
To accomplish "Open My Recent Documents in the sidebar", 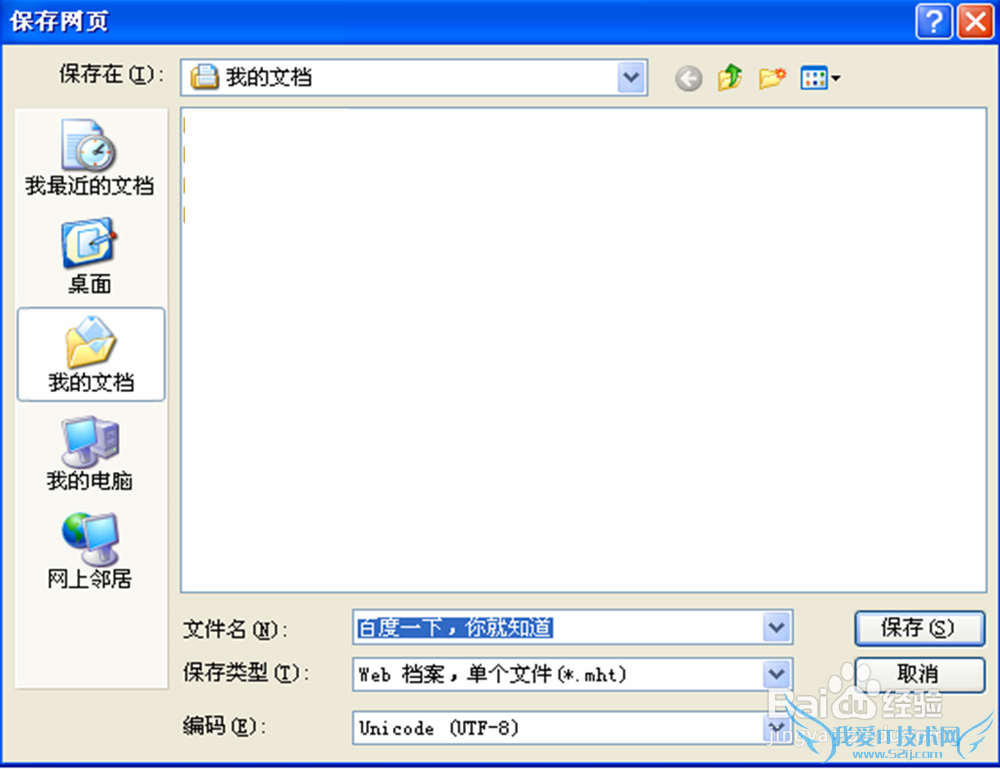I will click(90, 157).
